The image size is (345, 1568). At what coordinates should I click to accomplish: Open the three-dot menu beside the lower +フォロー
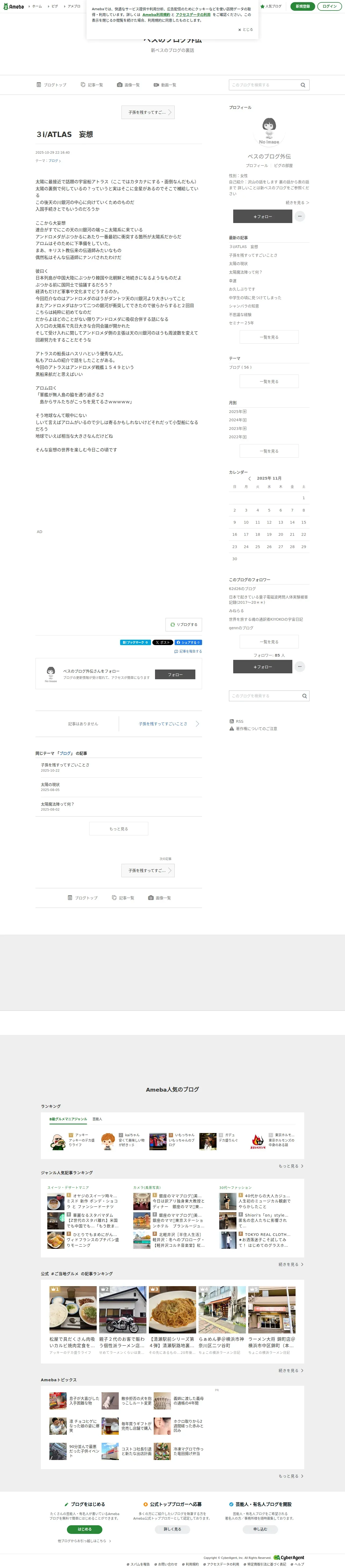(300, 667)
